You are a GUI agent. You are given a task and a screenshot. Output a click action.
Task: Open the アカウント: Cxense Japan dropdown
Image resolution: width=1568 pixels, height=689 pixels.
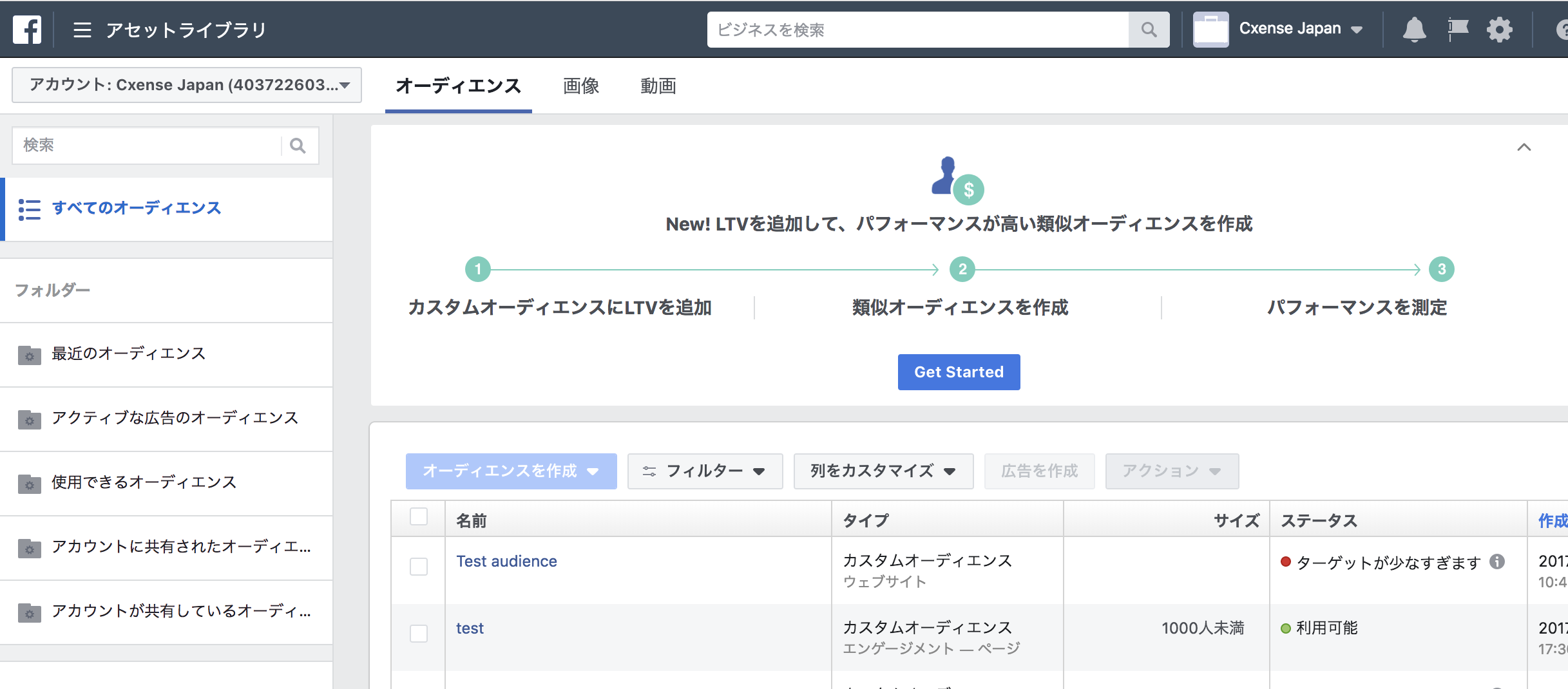187,85
